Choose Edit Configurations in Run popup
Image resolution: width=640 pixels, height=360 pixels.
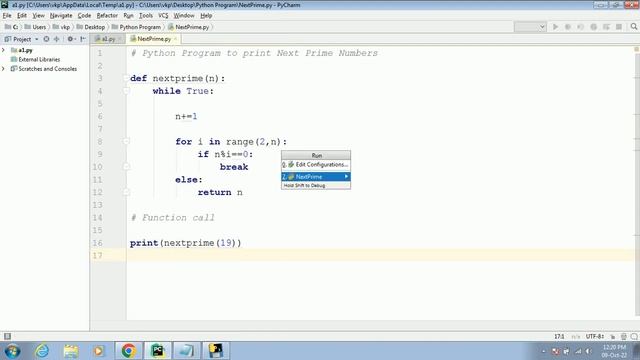316,164
